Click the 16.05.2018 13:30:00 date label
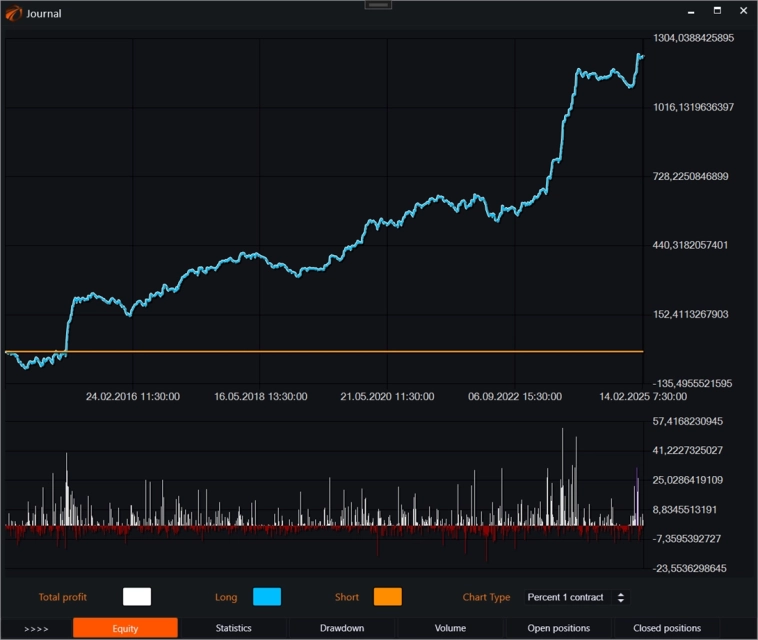Image resolution: width=758 pixels, height=640 pixels. 261,397
